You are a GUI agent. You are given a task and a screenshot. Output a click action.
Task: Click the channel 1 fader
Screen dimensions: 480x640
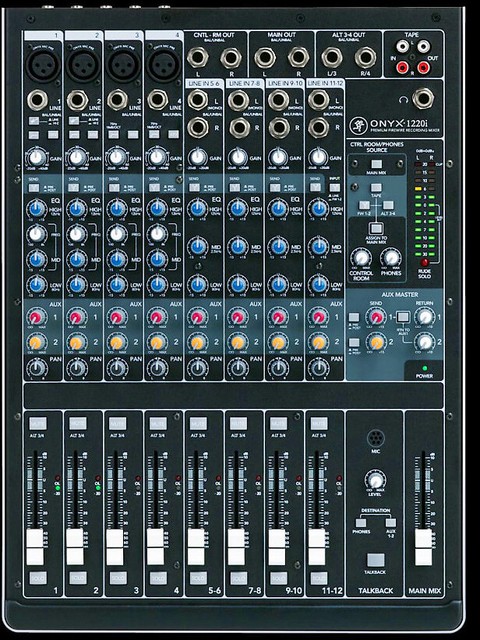35,547
